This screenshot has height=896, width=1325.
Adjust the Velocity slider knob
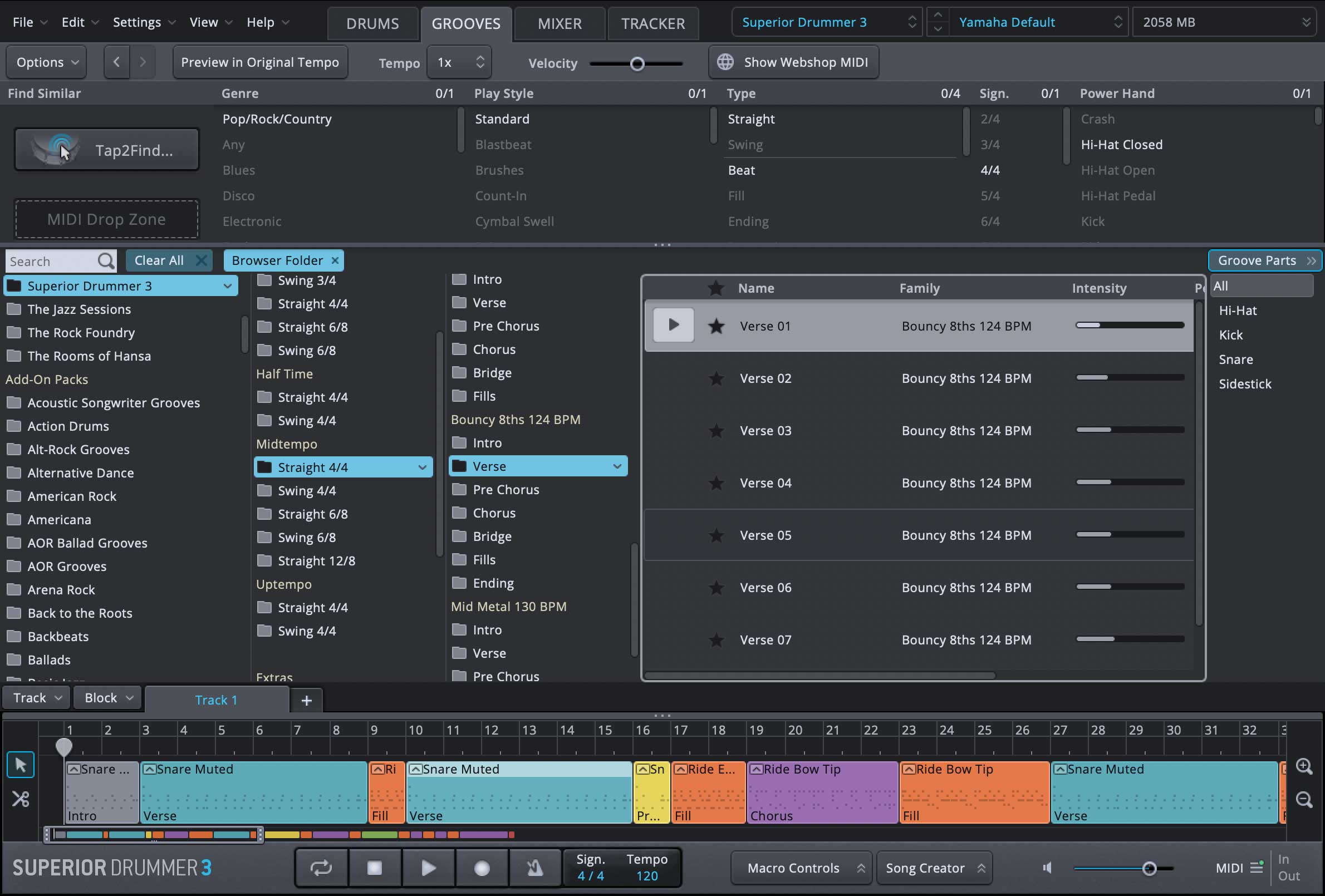[637, 64]
